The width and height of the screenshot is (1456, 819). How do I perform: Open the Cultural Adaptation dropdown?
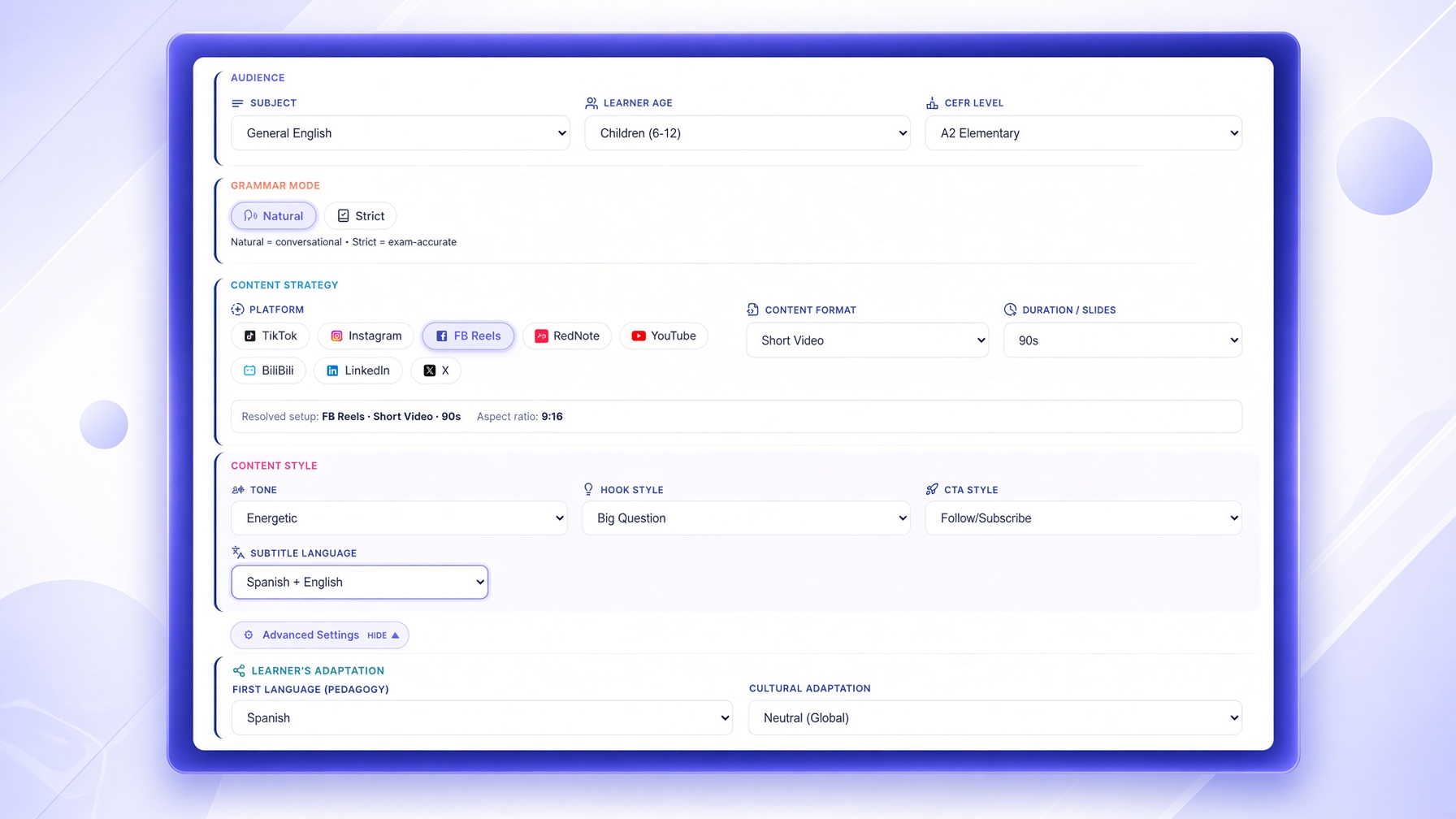point(995,718)
